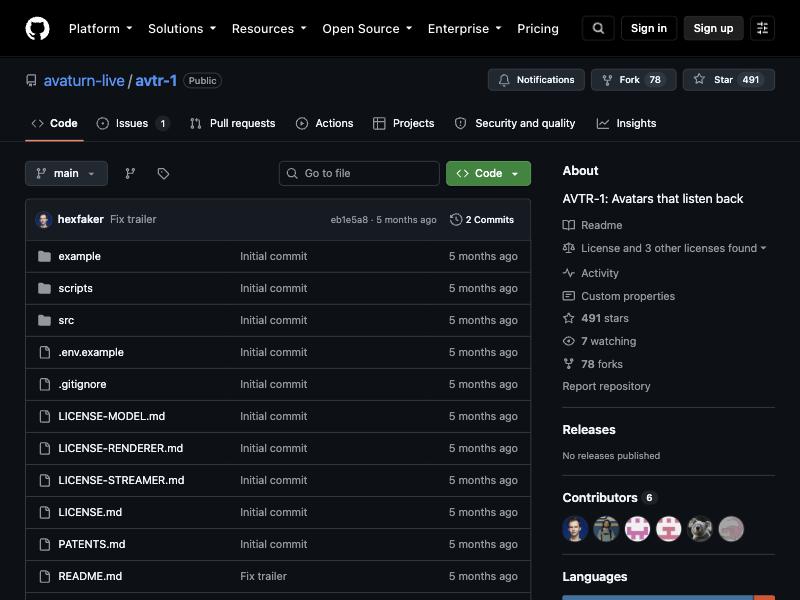Expand the Enterprise menu
Image resolution: width=800 pixels, height=600 pixels.
pyautogui.click(x=464, y=29)
